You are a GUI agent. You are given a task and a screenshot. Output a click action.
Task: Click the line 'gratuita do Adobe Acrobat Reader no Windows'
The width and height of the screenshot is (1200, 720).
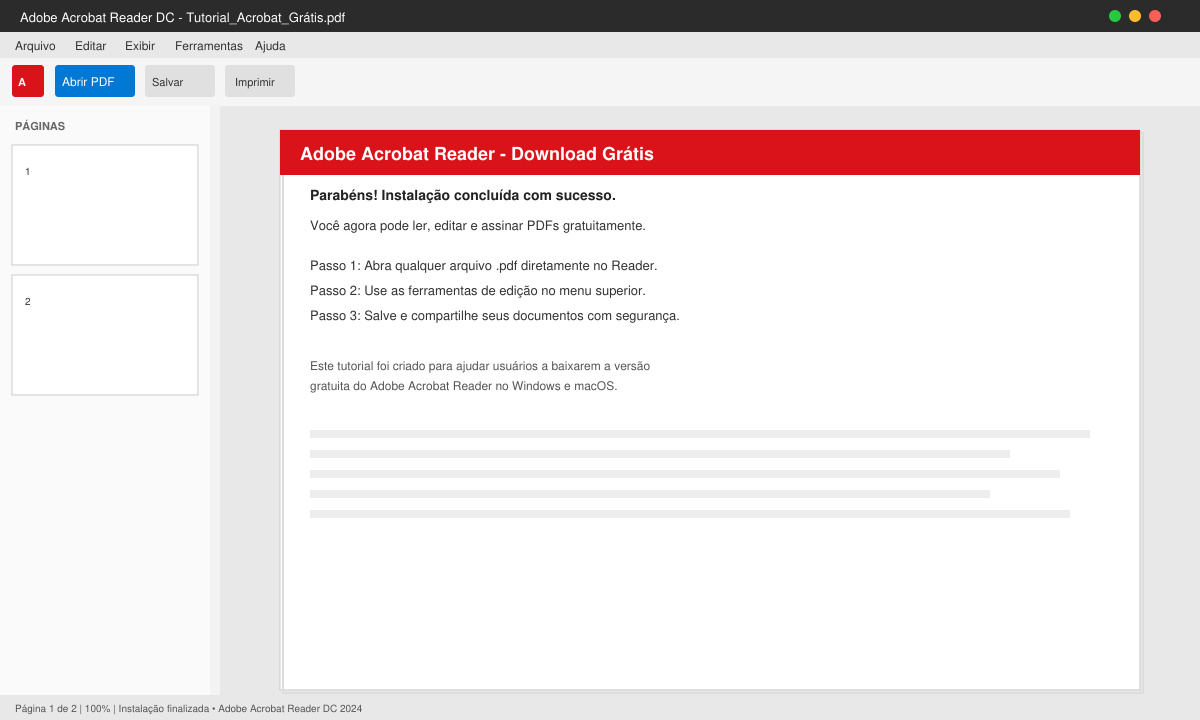point(464,386)
